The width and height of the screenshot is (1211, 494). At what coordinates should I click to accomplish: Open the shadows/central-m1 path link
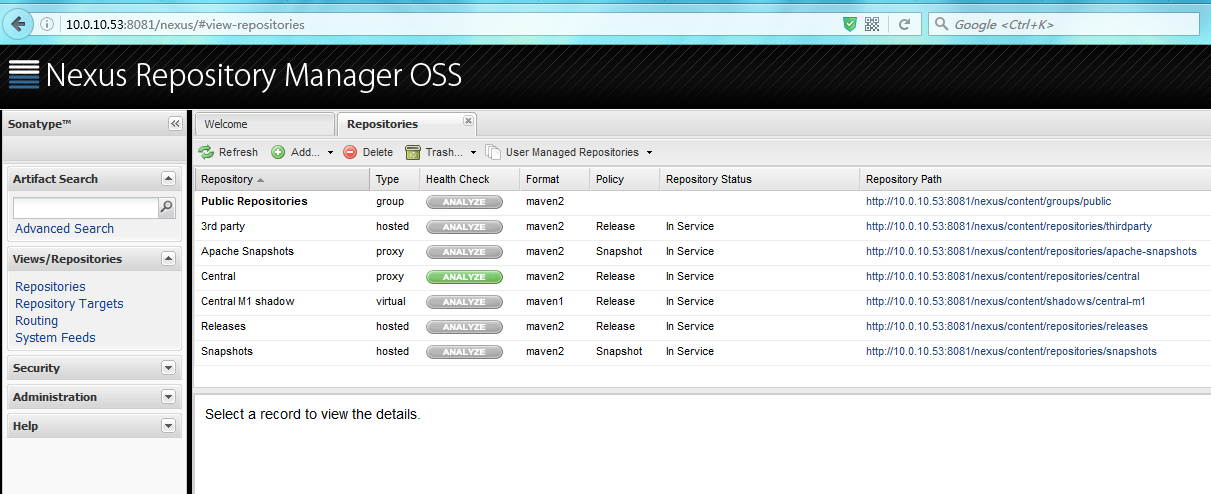click(1006, 302)
